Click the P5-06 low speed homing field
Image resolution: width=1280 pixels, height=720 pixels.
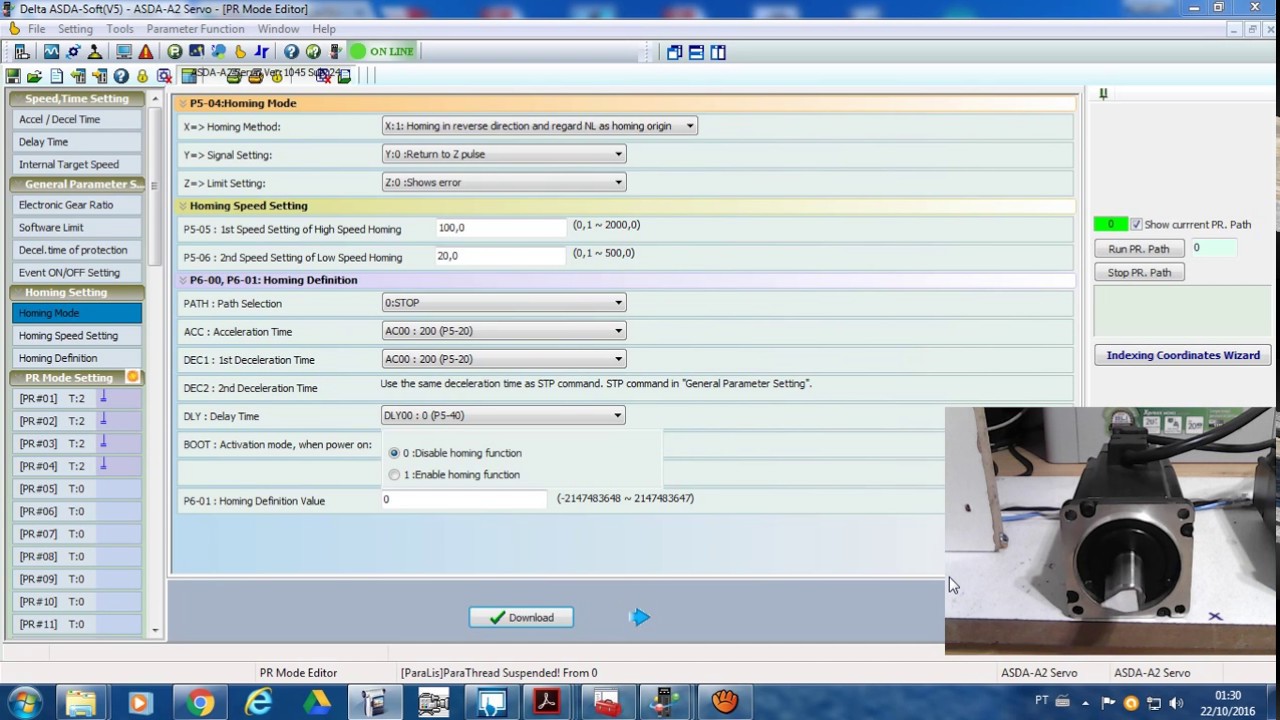[500, 256]
